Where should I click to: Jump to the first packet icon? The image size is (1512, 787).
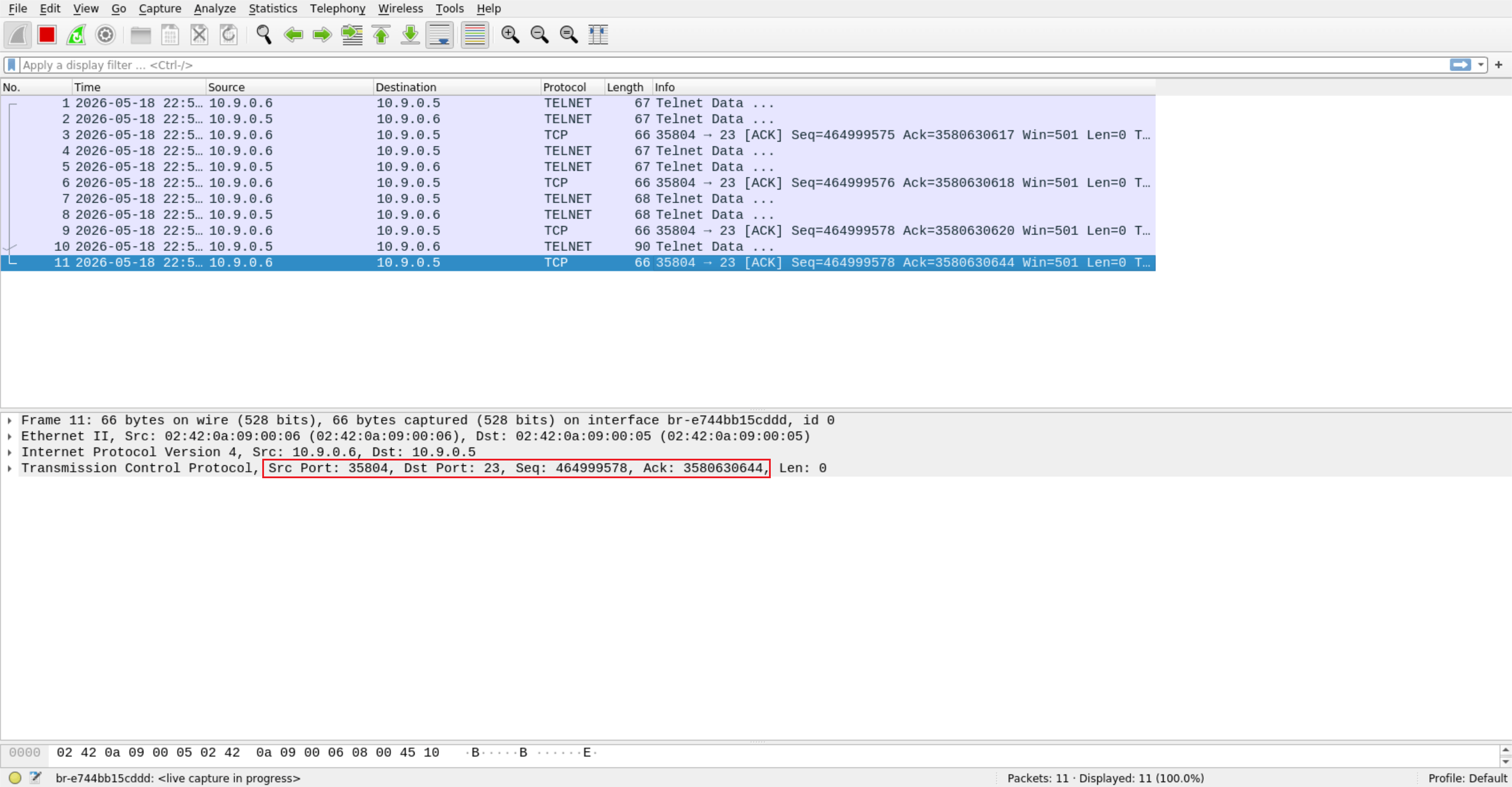click(381, 35)
